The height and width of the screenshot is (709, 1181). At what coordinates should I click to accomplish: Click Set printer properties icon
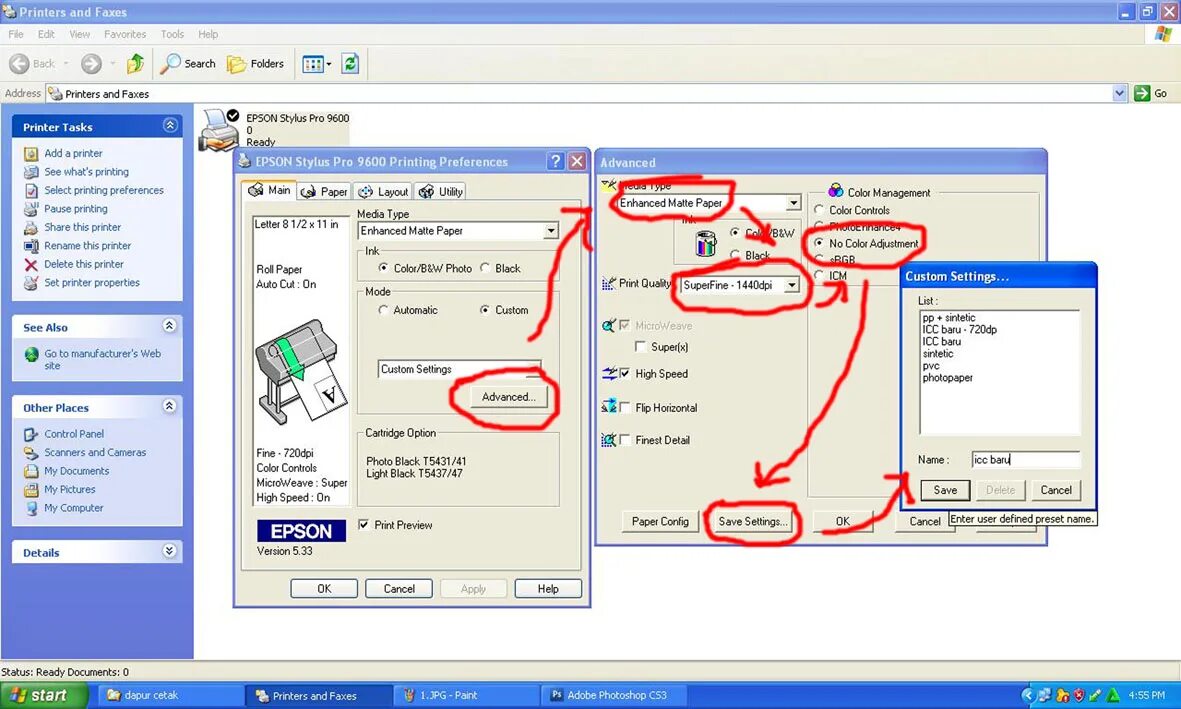pyautogui.click(x=31, y=283)
